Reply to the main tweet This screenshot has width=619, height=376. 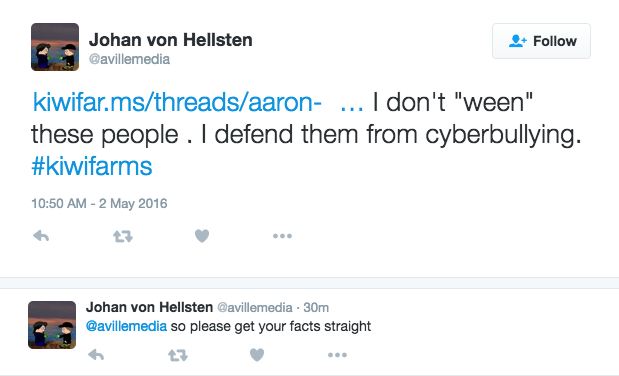coord(41,236)
